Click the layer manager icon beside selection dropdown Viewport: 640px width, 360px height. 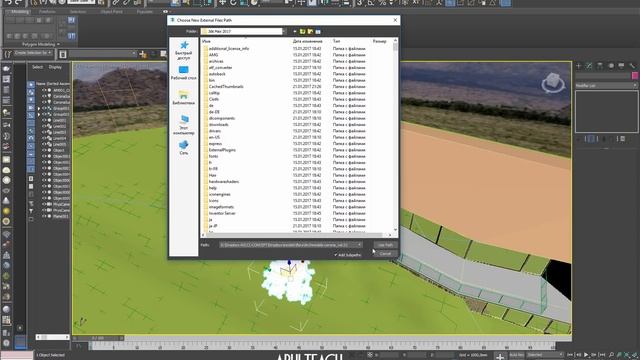[63, 54]
